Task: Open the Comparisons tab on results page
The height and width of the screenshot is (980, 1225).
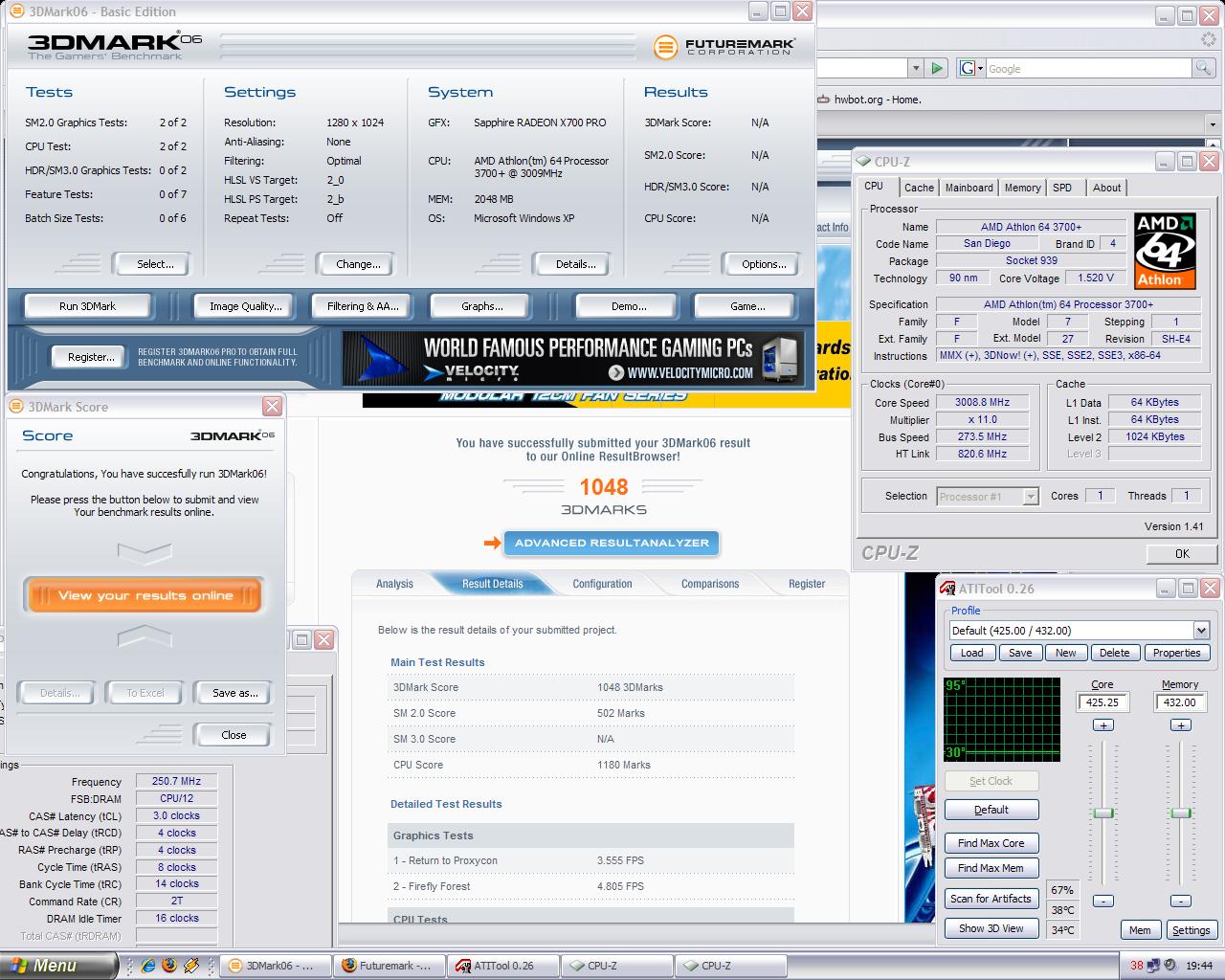Action: [710, 584]
